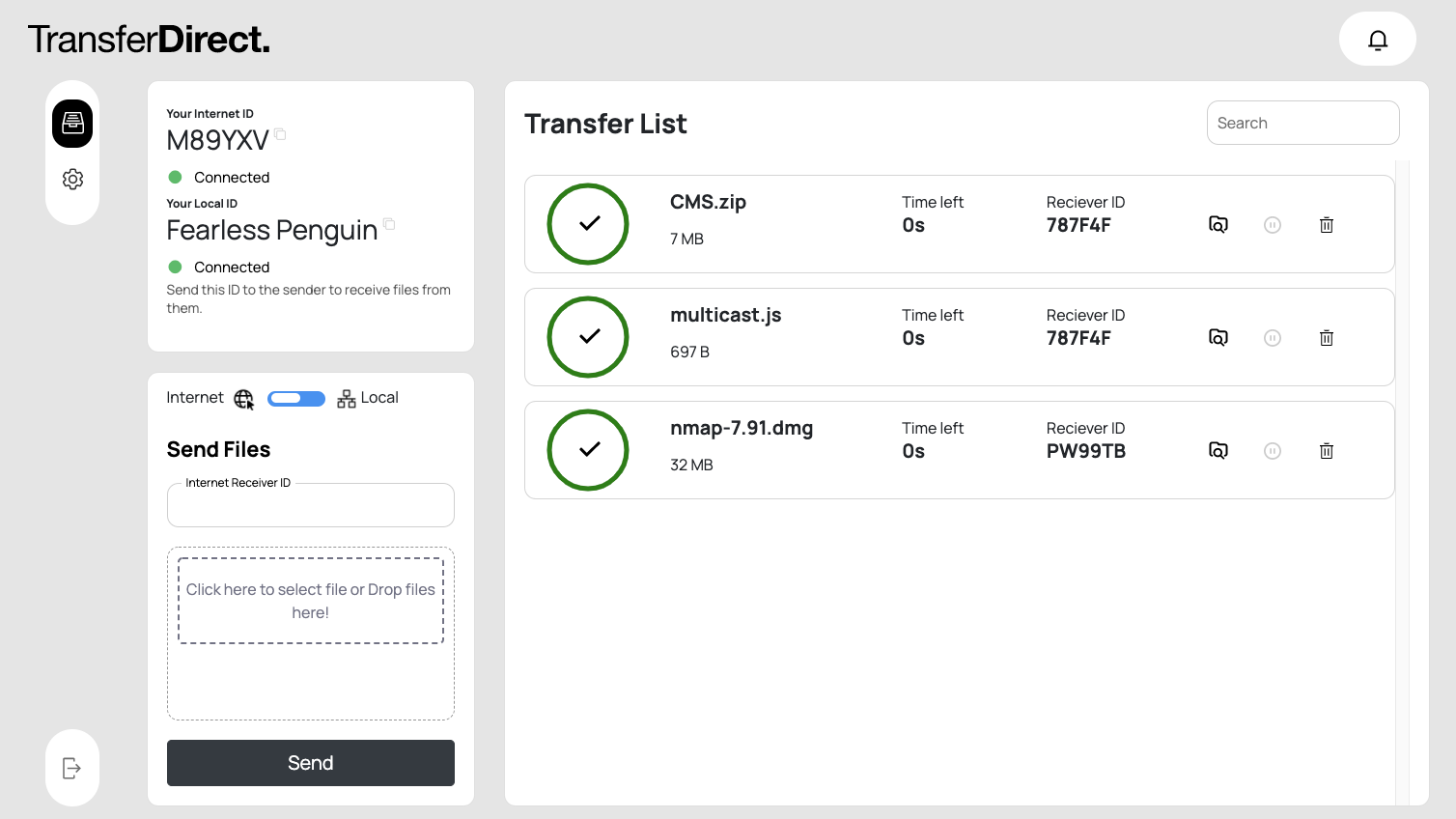This screenshot has width=1456, height=819.
Task: Toggle the Internet/Local mode switch
Action: point(296,399)
